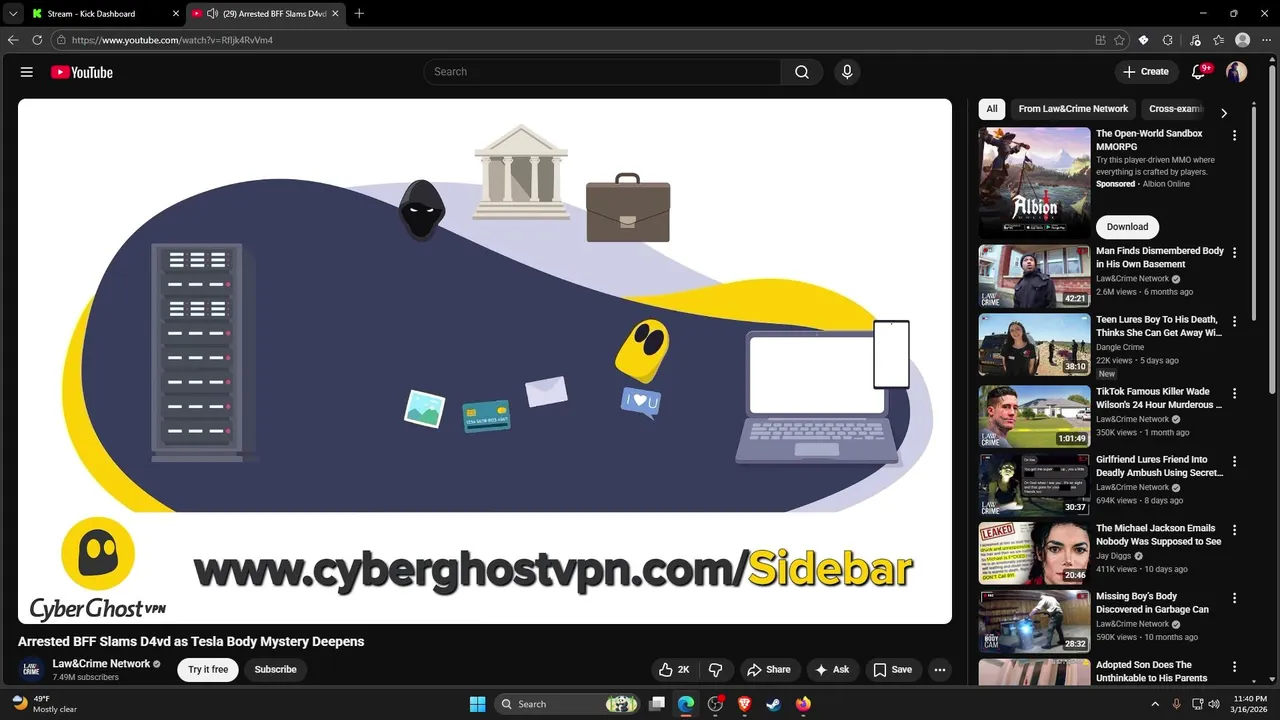Open the Edge browser taskbar icon

(686, 704)
